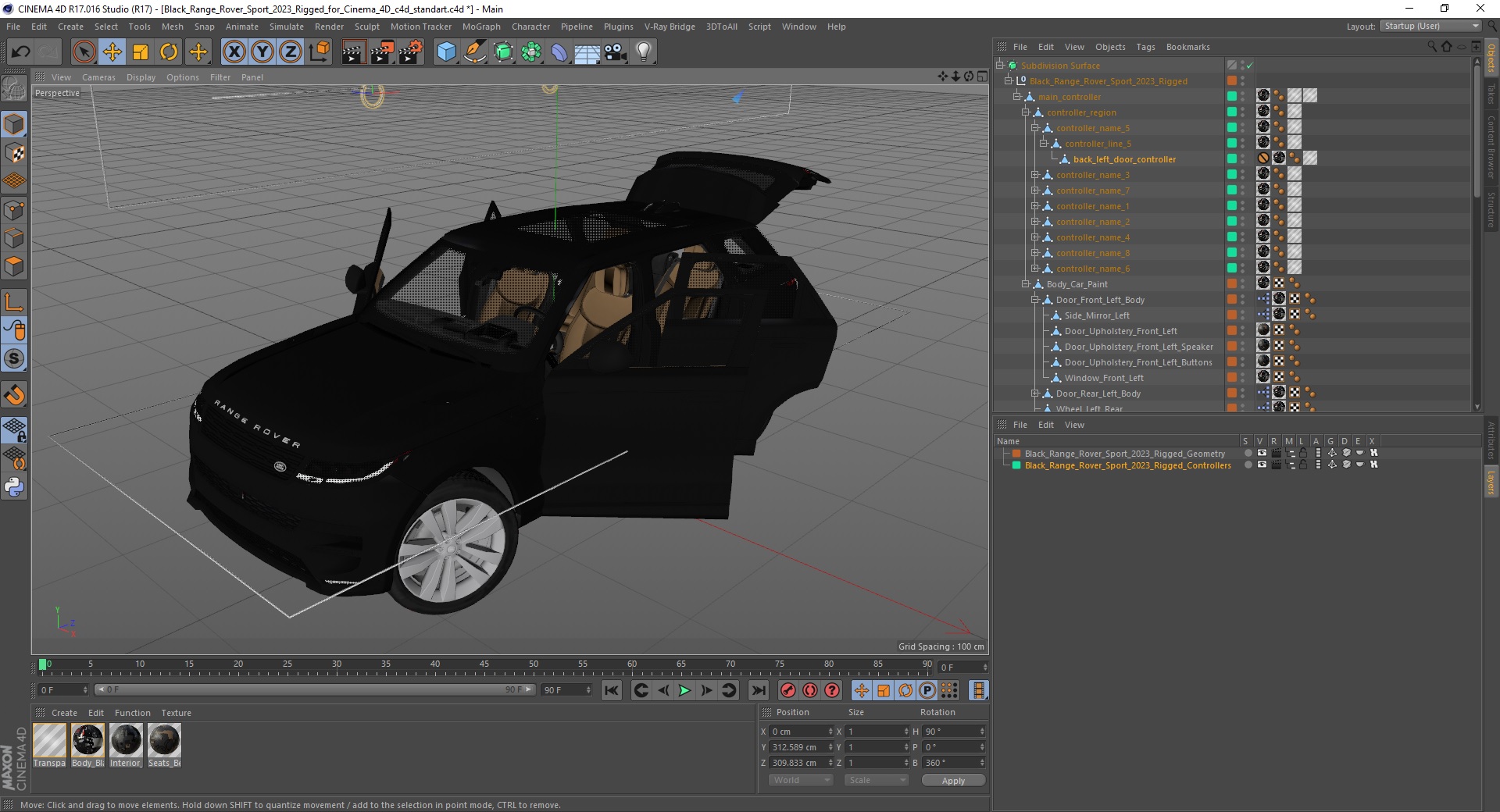The height and width of the screenshot is (812, 1500).
Task: Expand controller_name_3 tree node
Action: [x=1034, y=175]
